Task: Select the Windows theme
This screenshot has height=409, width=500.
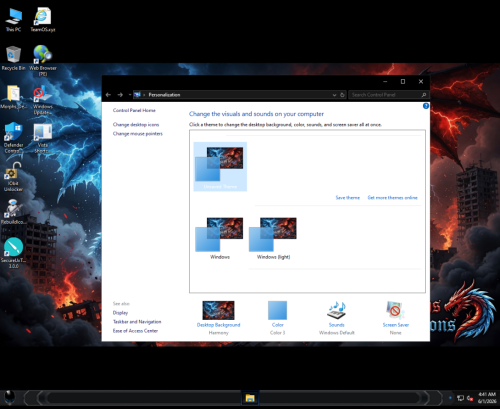Action: tap(219, 237)
